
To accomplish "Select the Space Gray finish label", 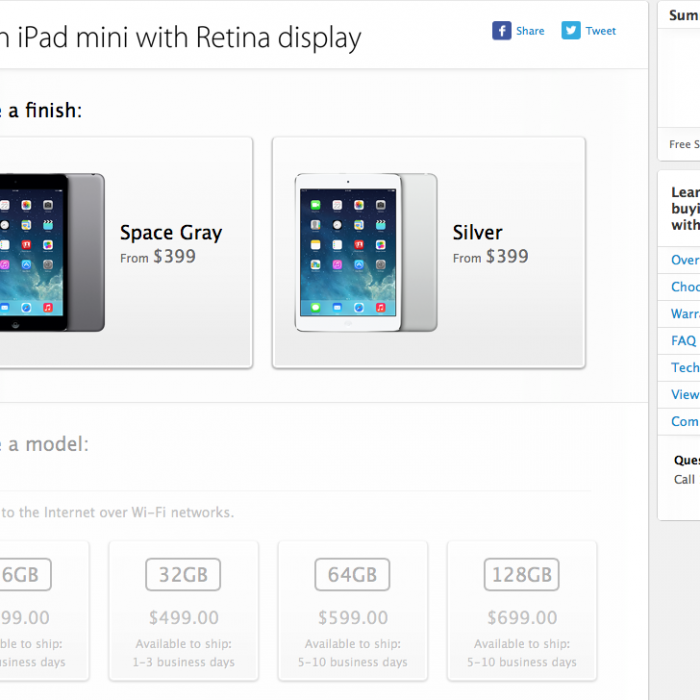I will (x=171, y=233).
